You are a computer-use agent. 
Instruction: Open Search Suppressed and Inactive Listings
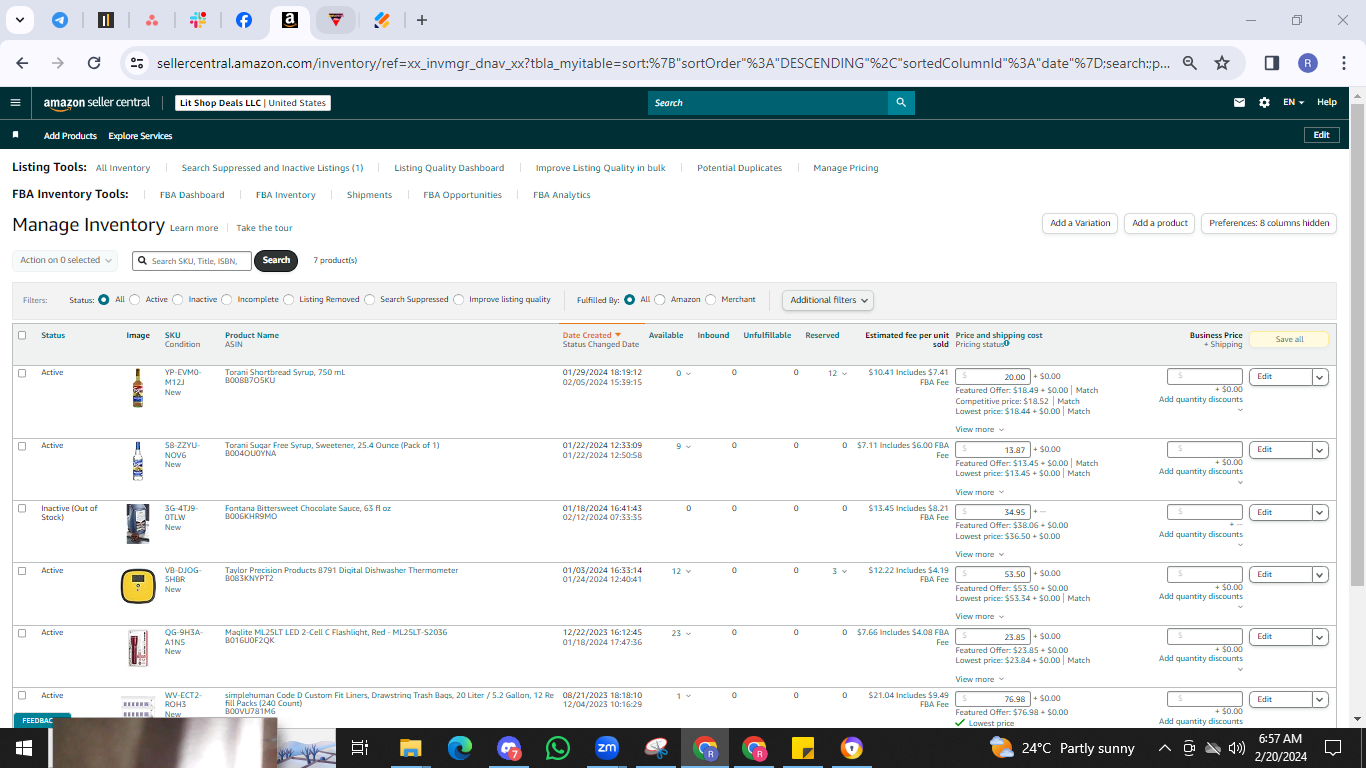(x=272, y=168)
